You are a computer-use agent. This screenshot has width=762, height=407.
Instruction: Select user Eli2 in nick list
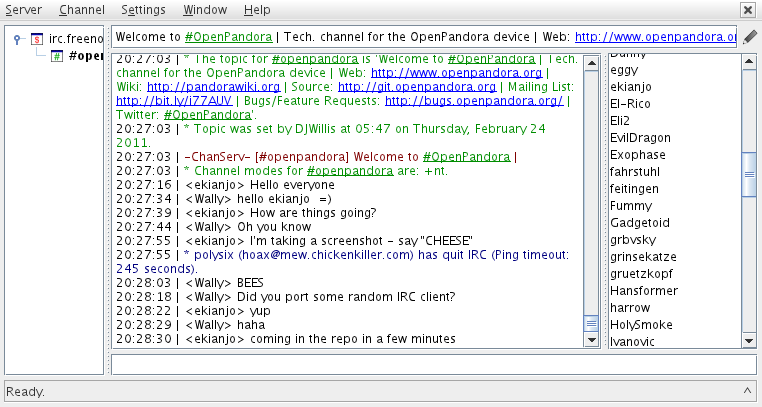pyautogui.click(x=620, y=121)
